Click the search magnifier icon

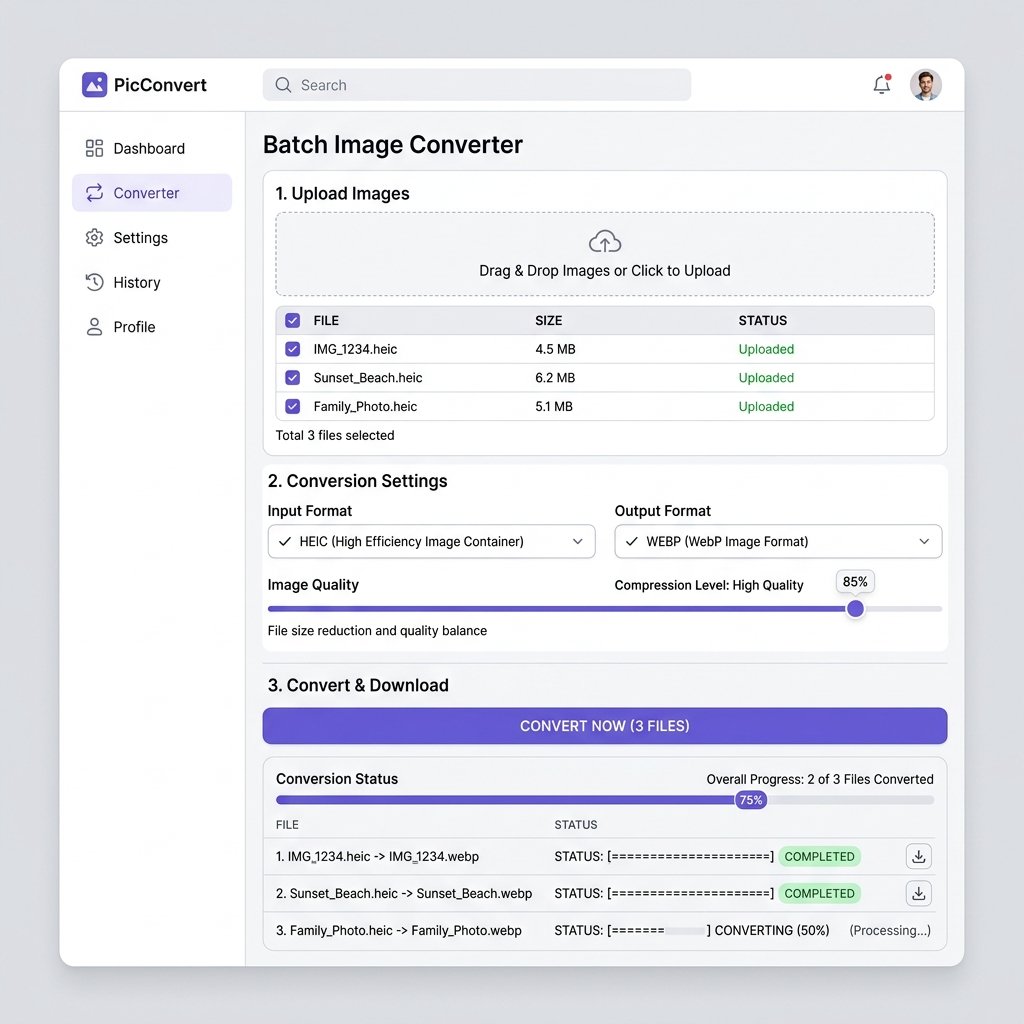click(283, 85)
